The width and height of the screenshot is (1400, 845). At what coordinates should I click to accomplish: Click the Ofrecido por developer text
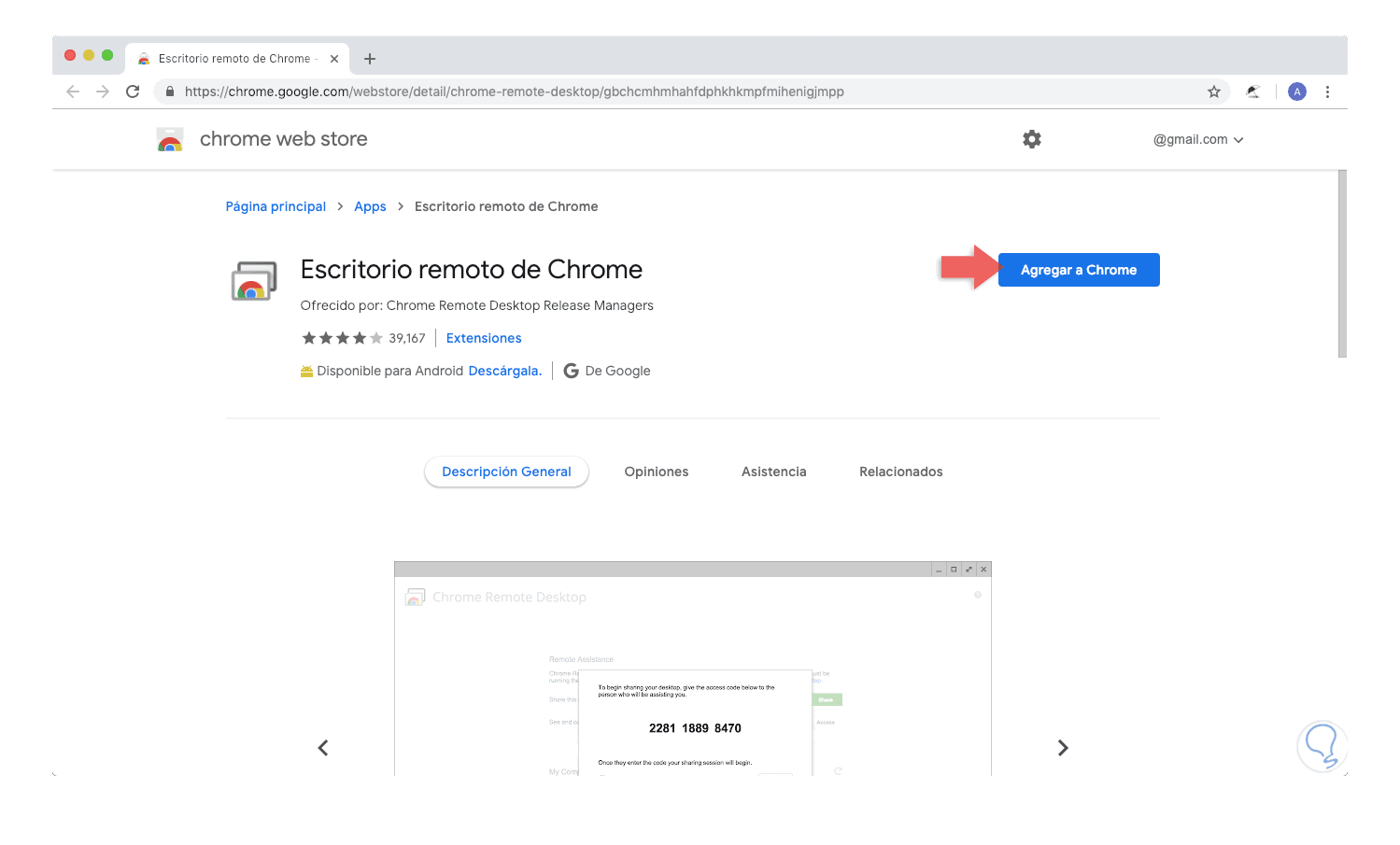477,305
